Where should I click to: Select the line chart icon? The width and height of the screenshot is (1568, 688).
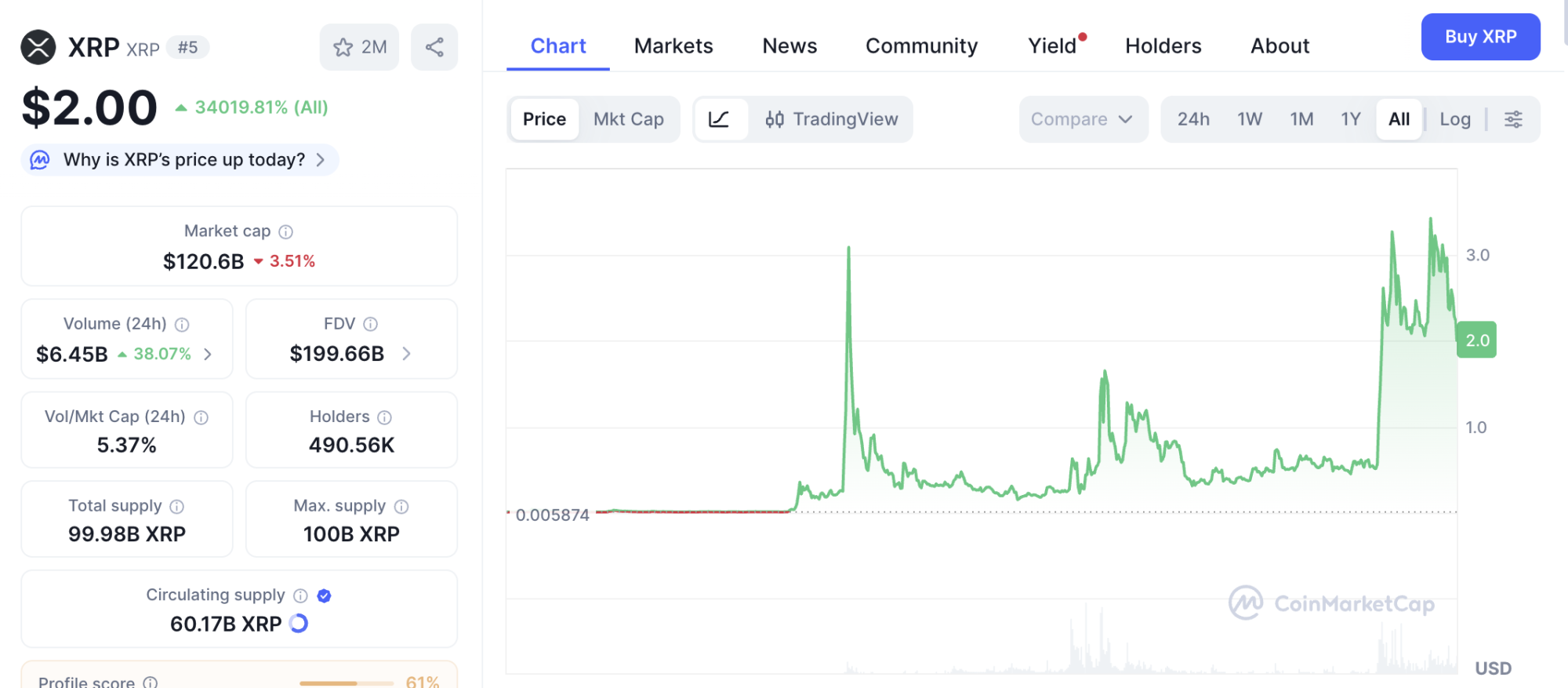(x=719, y=119)
